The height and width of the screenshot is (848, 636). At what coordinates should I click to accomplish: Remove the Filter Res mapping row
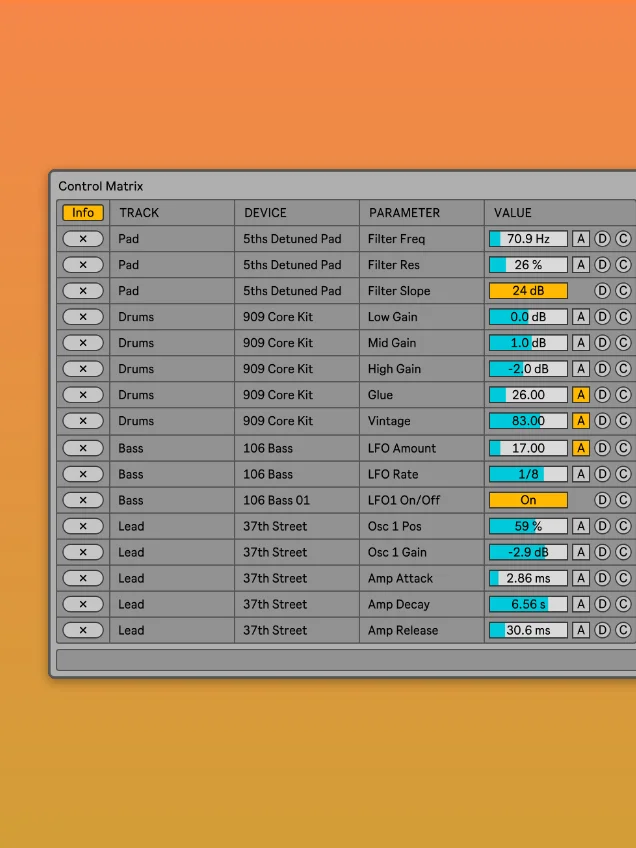[83, 264]
